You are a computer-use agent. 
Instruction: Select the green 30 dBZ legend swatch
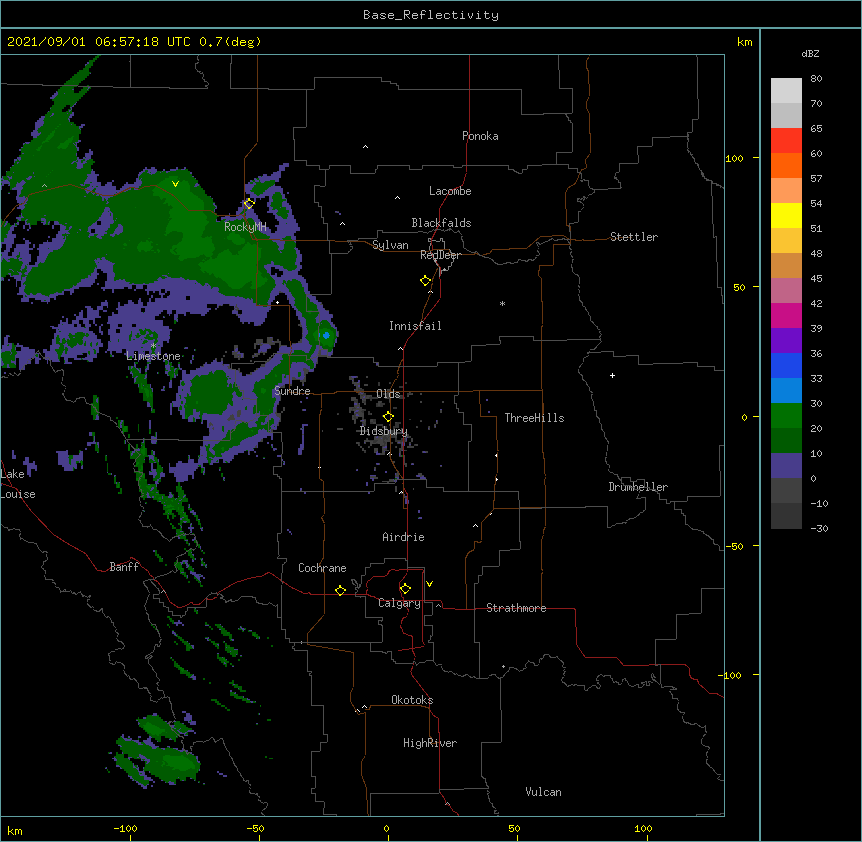786,416
